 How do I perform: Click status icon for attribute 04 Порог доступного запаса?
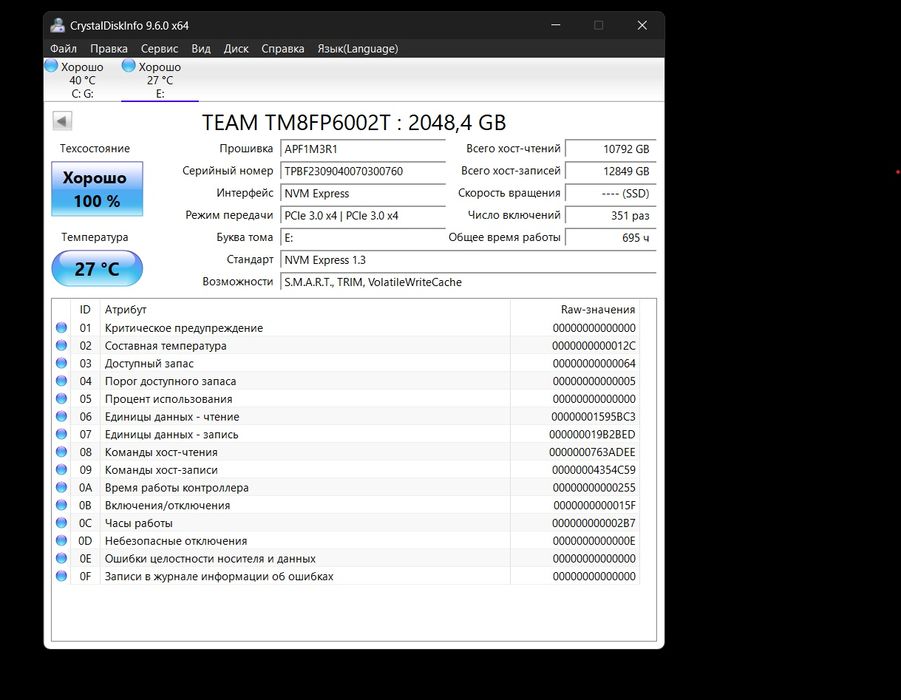pyautogui.click(x=61, y=381)
